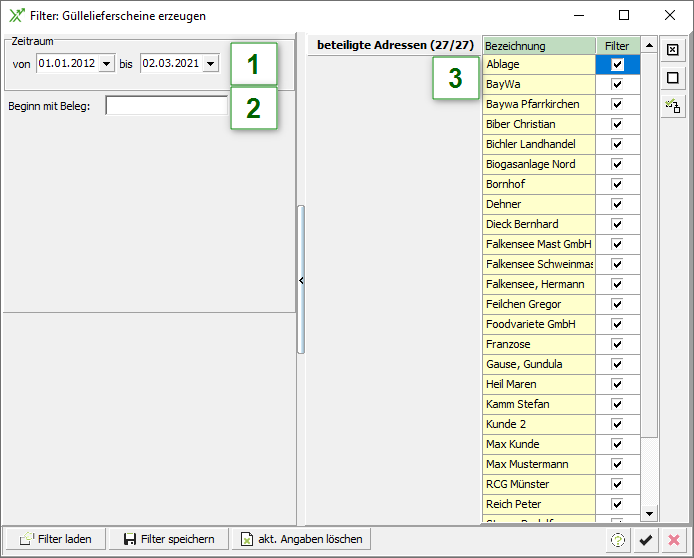Toggle filter checkbox for Max Mustermann
The image size is (694, 558).
[x=617, y=464]
